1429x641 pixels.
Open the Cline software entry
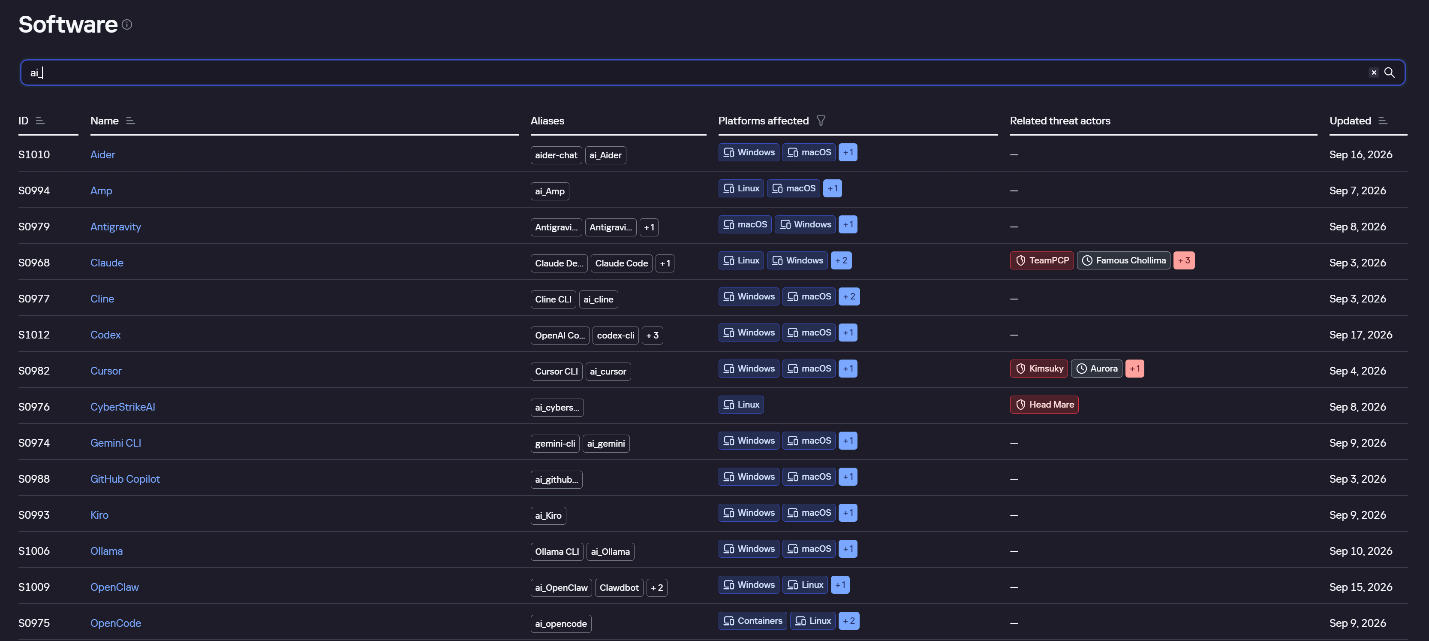click(x=102, y=298)
